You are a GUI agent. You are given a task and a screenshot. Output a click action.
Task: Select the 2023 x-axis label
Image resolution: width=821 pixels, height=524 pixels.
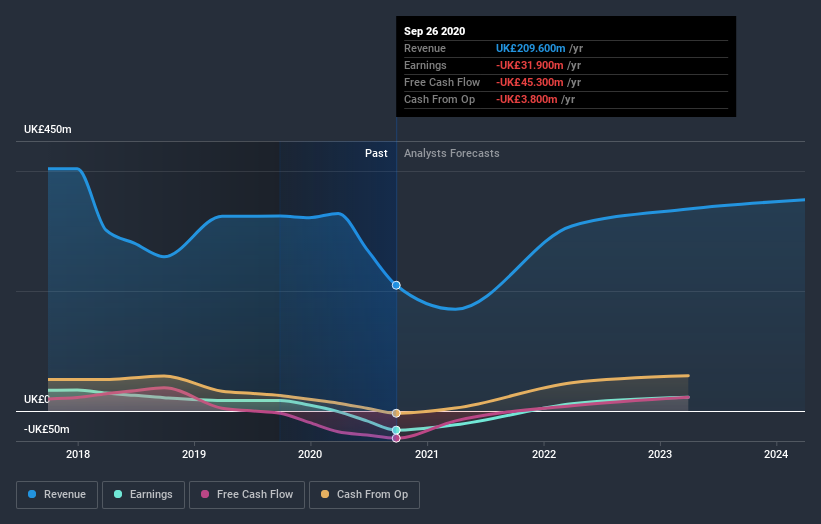click(x=660, y=454)
